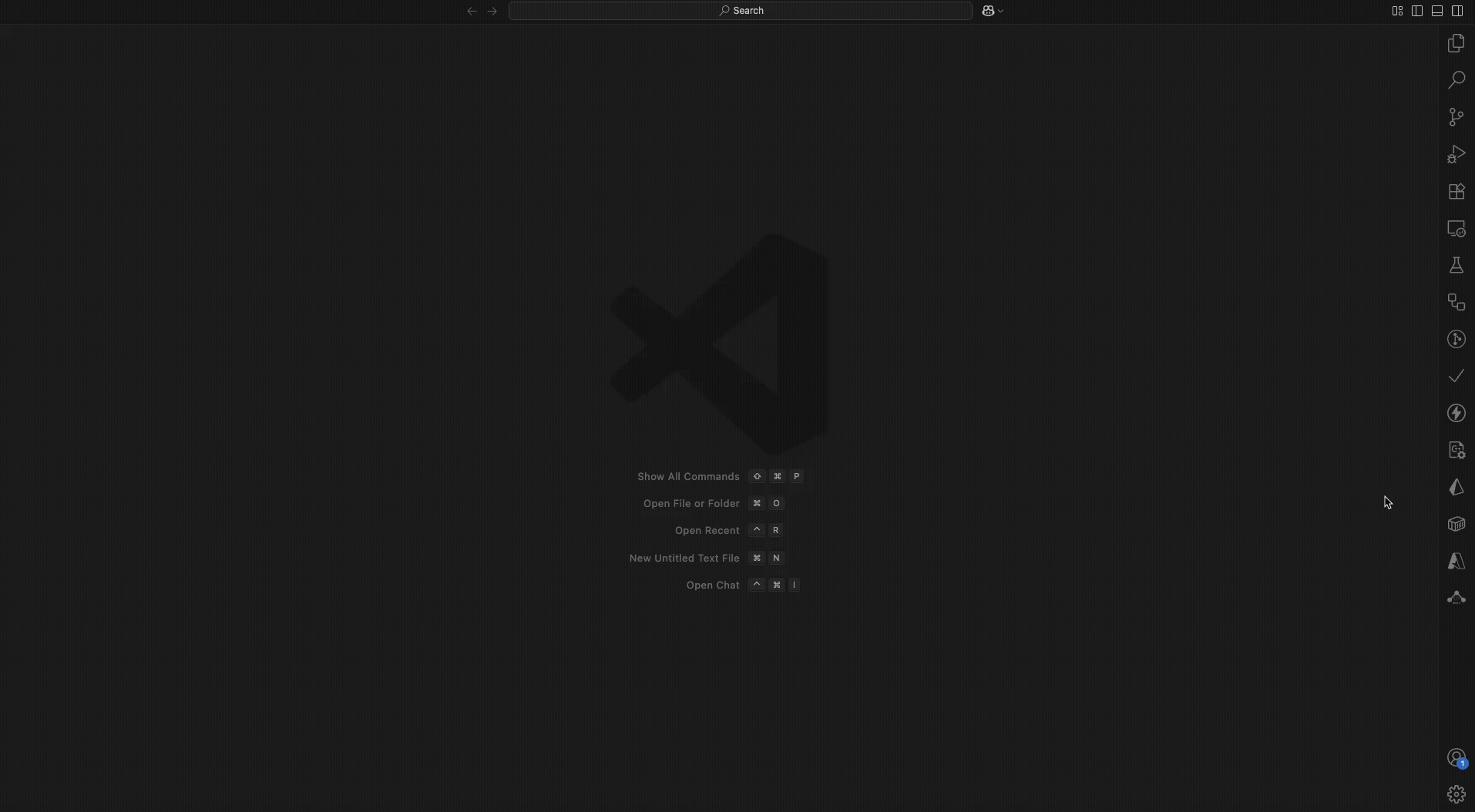The height and width of the screenshot is (812, 1475).
Task: Open the Customize Layout icon in the title bar
Action: 1397,11
